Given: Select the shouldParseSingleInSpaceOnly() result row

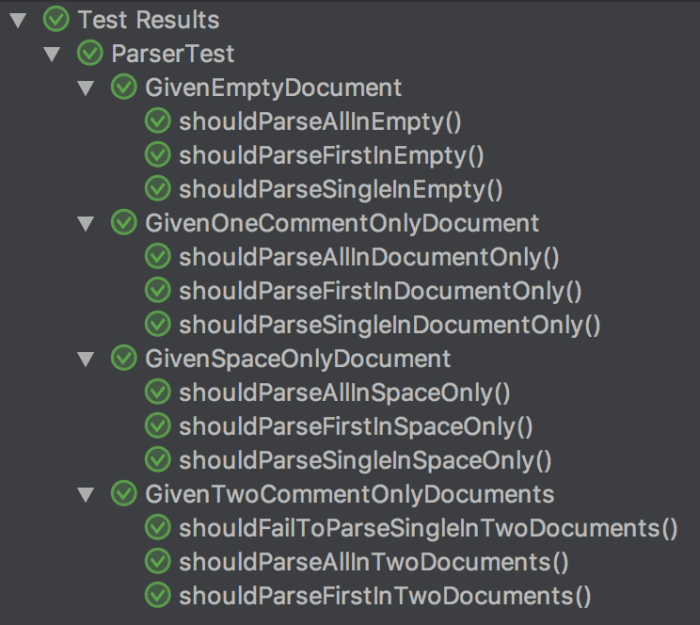Looking at the screenshot, I should tap(366, 461).
